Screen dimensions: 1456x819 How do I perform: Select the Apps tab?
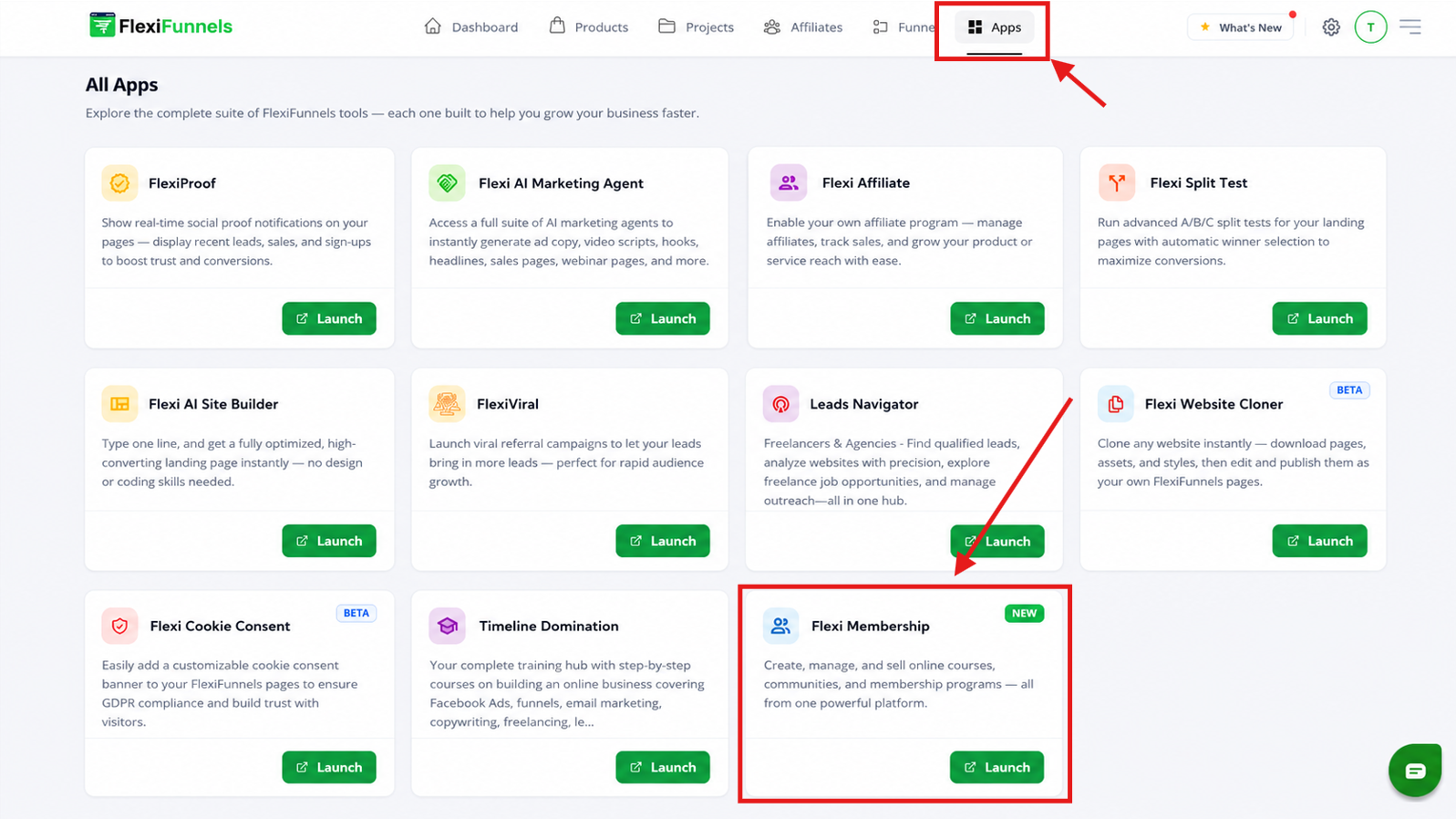click(x=995, y=27)
